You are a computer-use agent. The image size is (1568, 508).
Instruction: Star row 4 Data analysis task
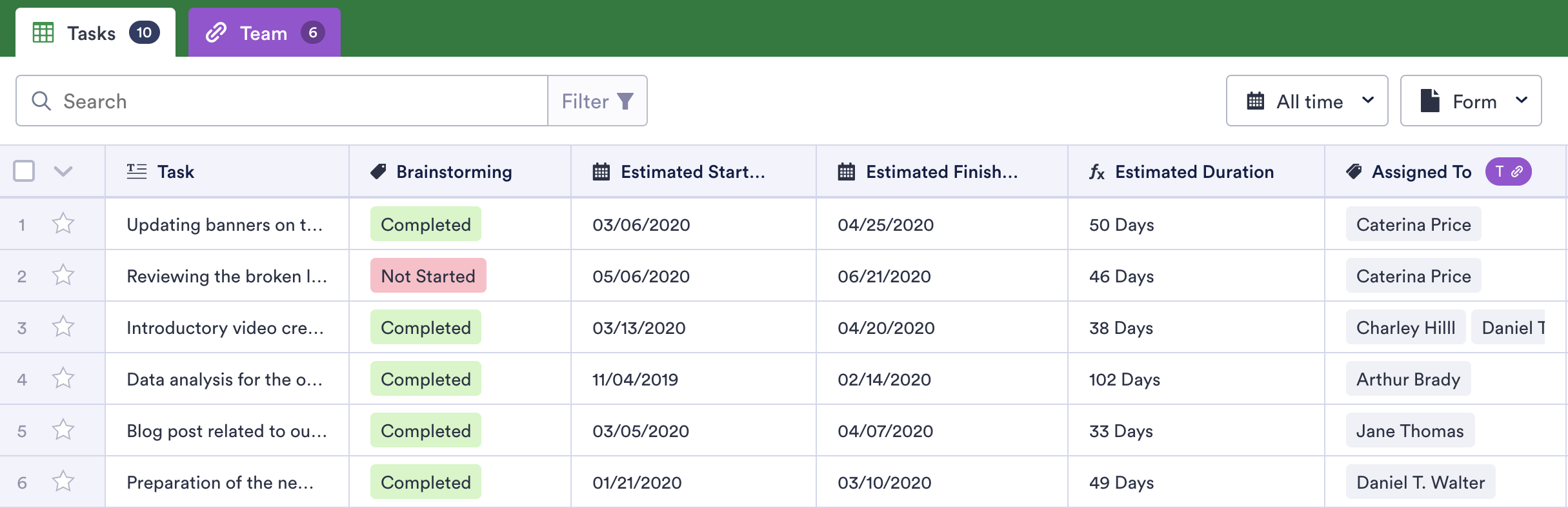[x=63, y=379]
